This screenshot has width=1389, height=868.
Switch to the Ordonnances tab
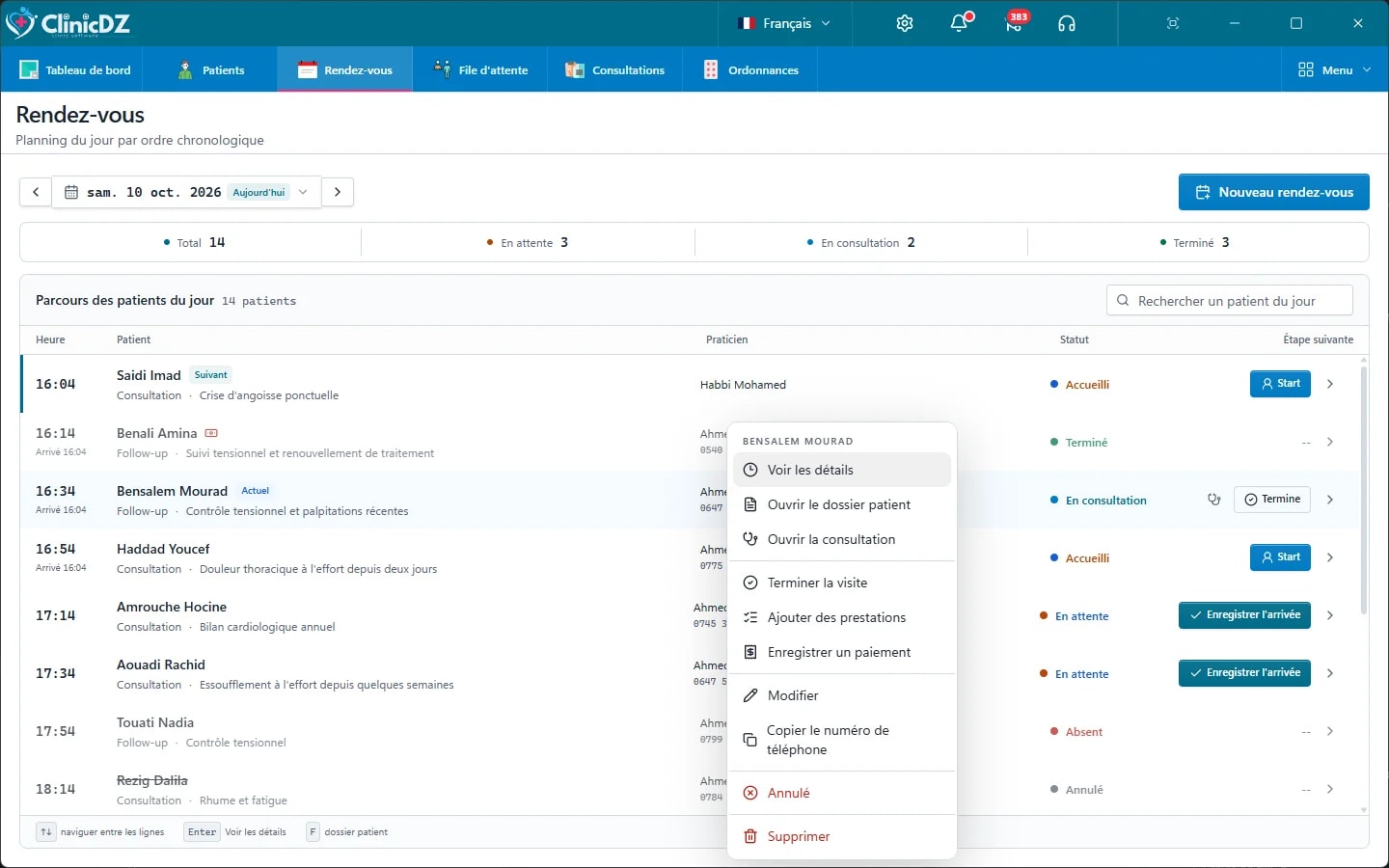pyautogui.click(x=751, y=70)
